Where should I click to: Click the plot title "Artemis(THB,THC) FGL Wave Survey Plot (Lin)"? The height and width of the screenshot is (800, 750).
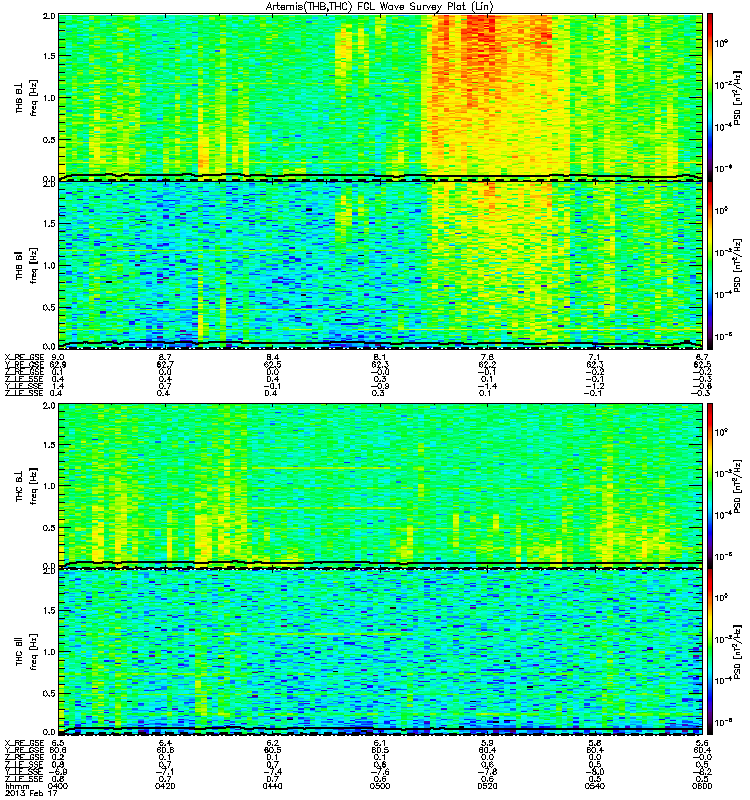click(380, 7)
